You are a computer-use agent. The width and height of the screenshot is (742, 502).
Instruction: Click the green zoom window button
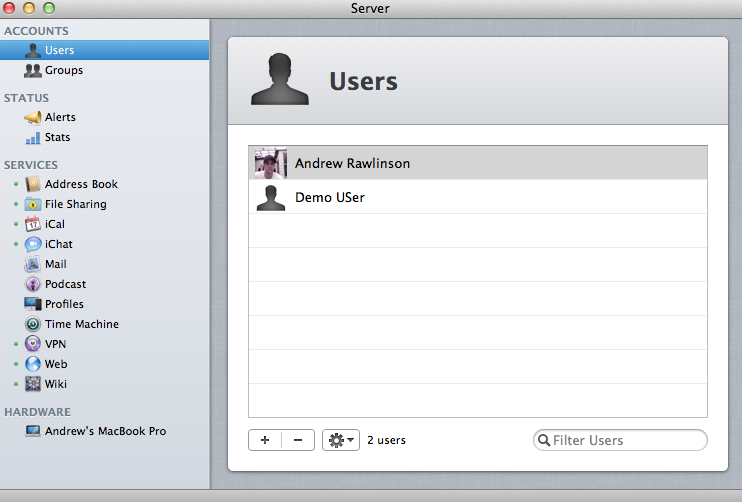pos(49,8)
